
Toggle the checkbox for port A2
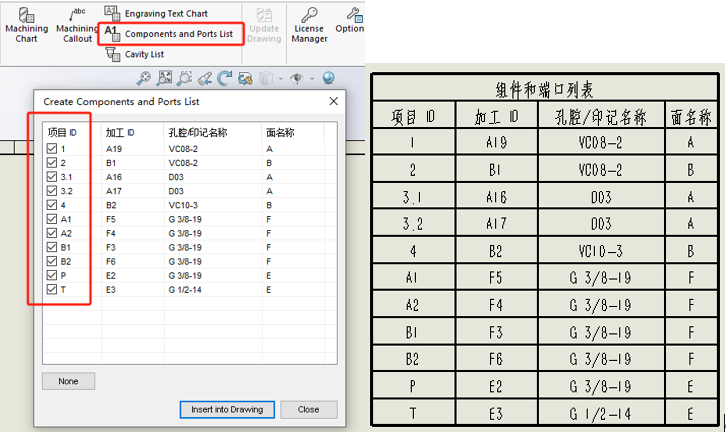52,233
